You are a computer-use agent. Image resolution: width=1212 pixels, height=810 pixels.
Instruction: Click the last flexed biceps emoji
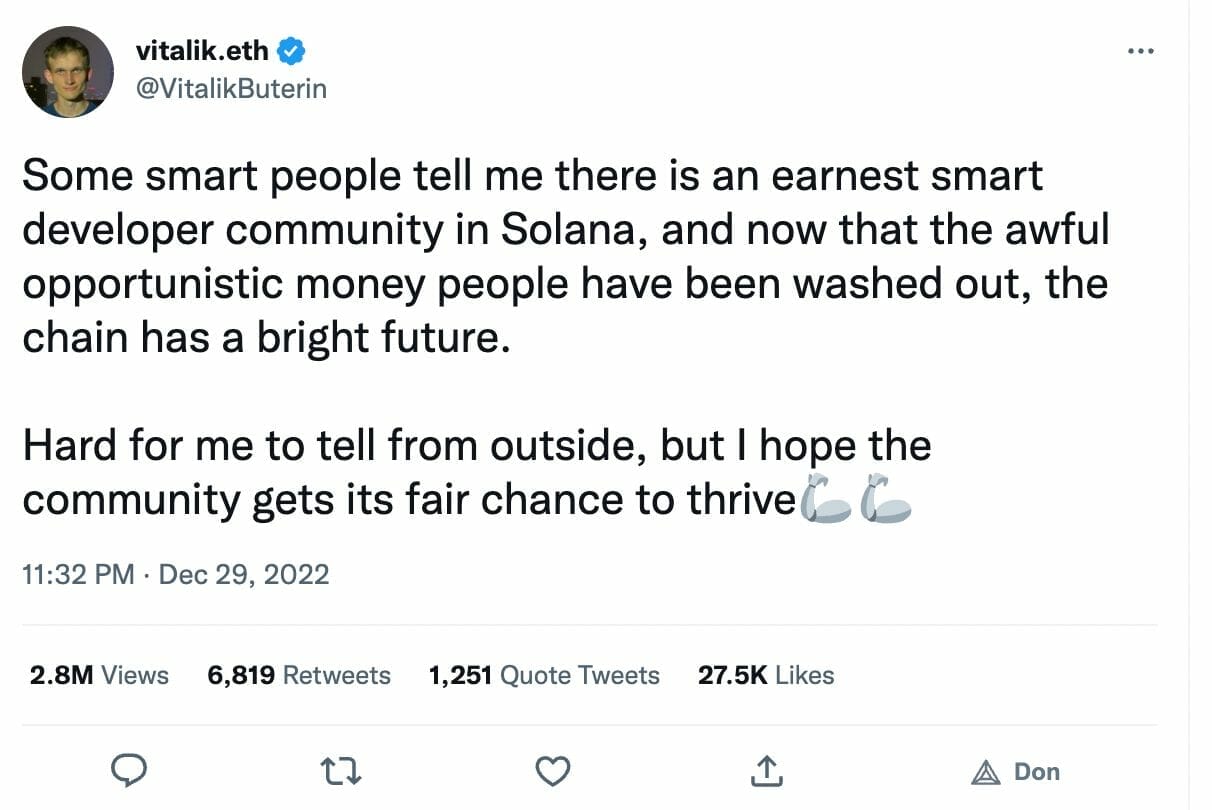click(887, 500)
